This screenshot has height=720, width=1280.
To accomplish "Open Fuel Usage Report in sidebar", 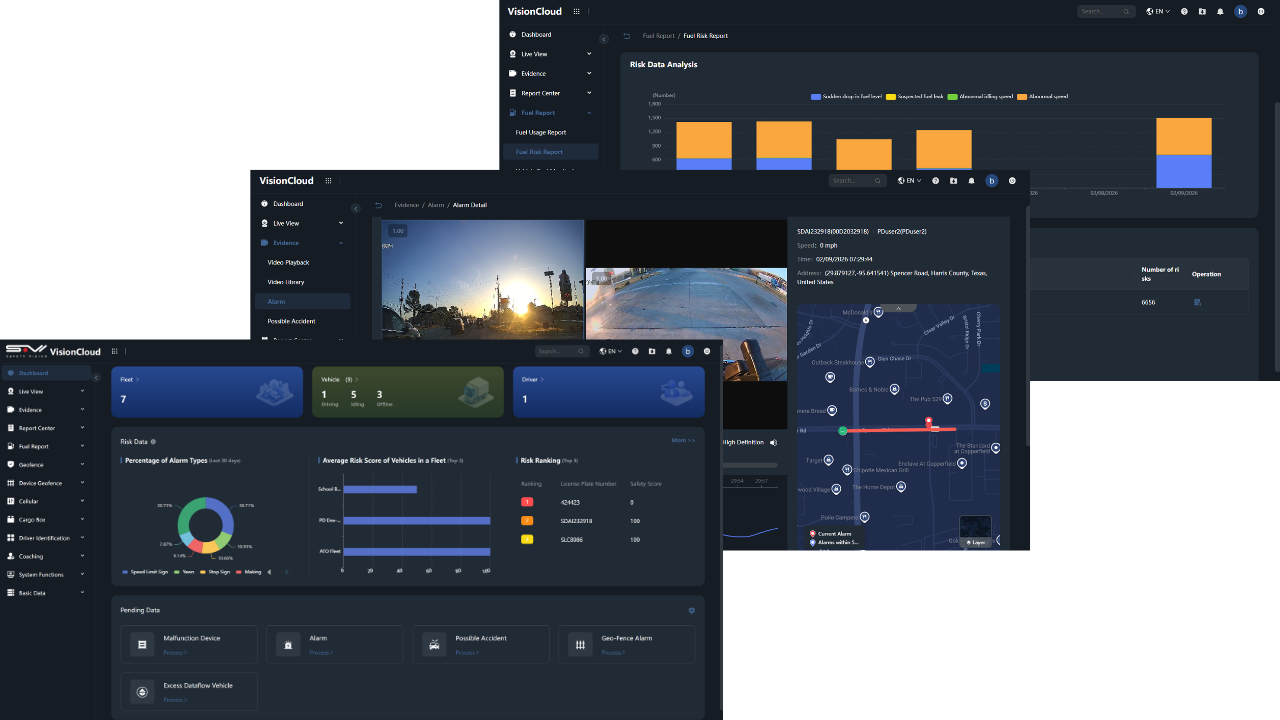I will (541, 132).
